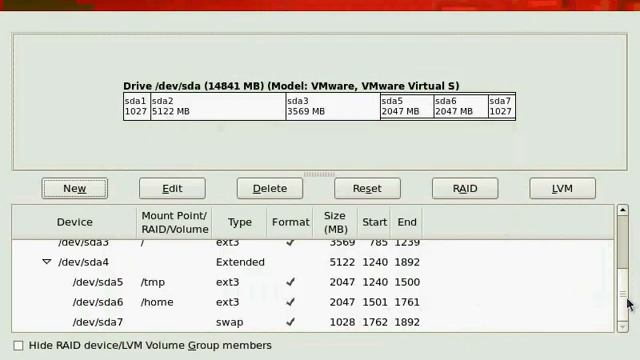Click the Extended type cell
640x360 pixels.
(240, 262)
